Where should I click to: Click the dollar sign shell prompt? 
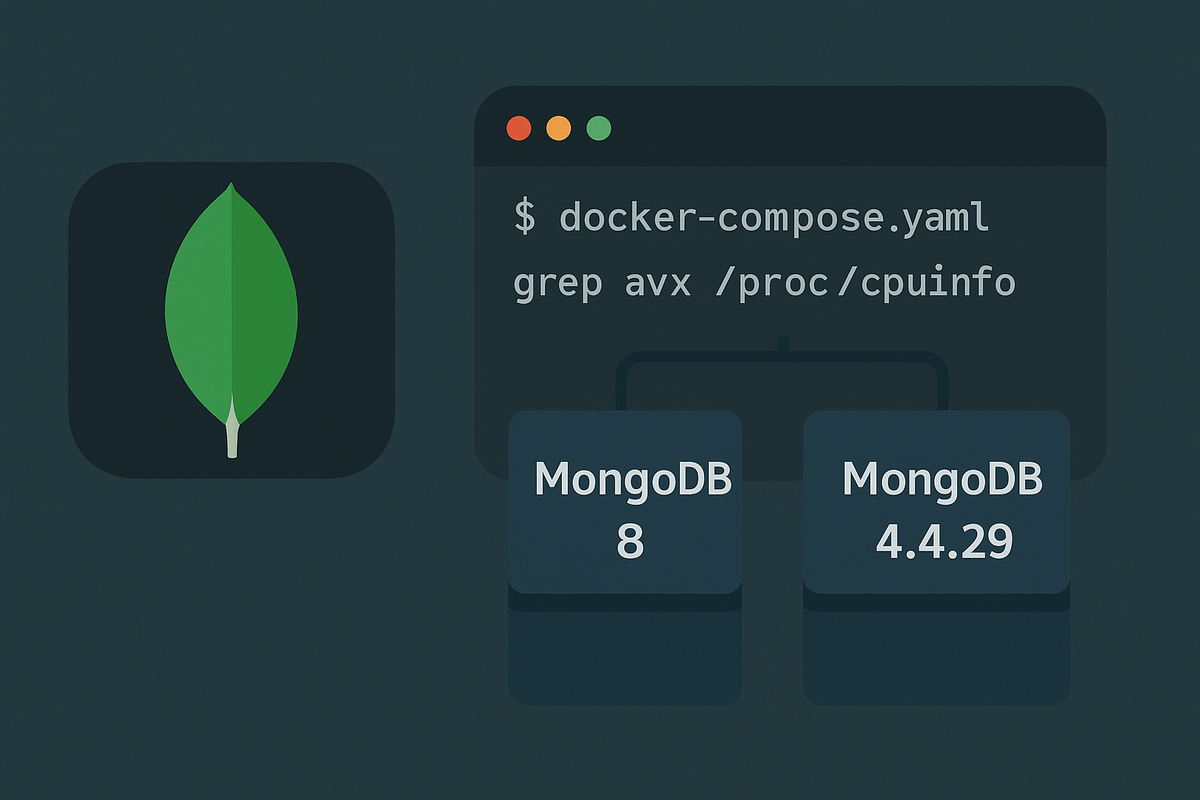coord(525,217)
